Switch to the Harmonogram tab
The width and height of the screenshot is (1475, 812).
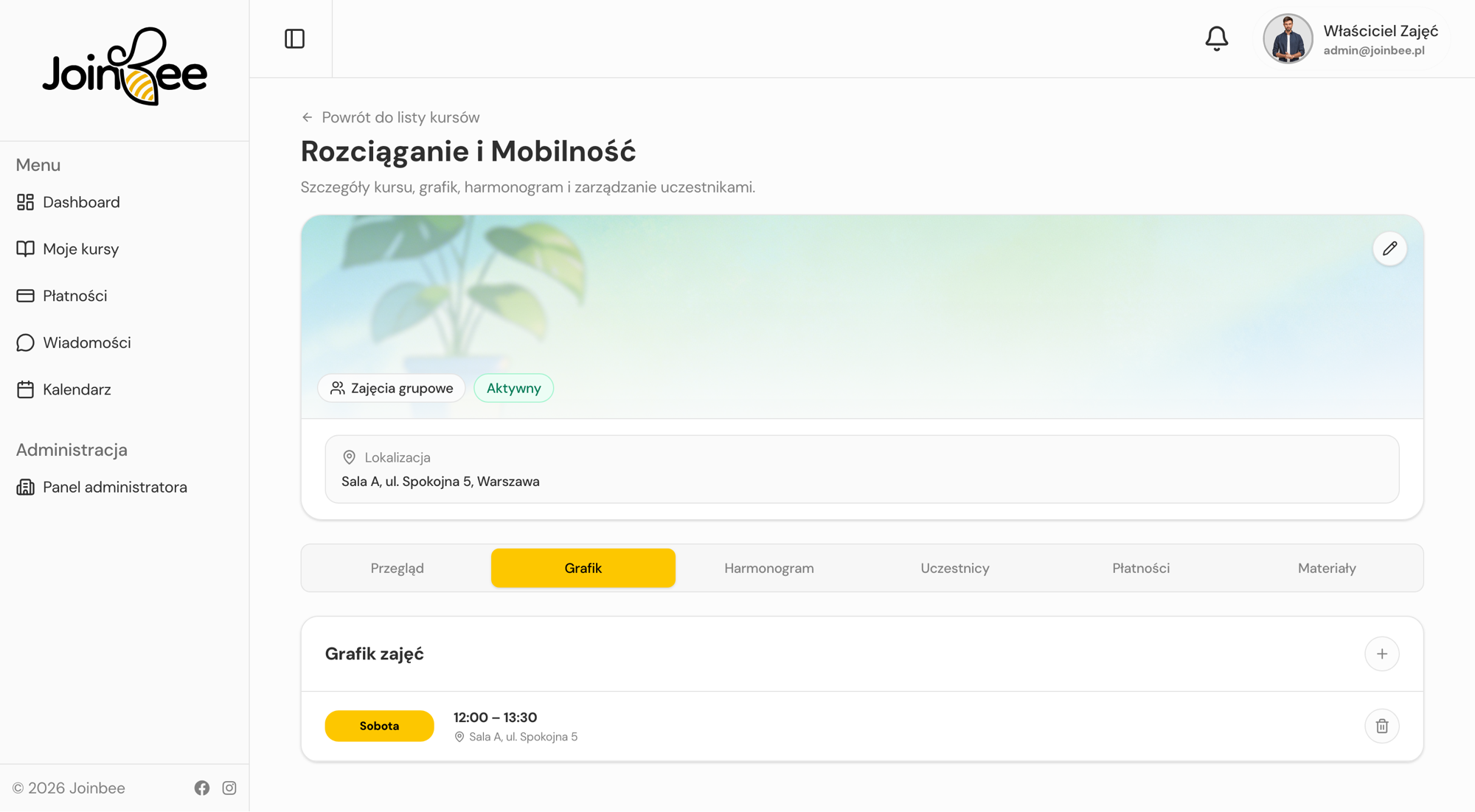point(768,568)
